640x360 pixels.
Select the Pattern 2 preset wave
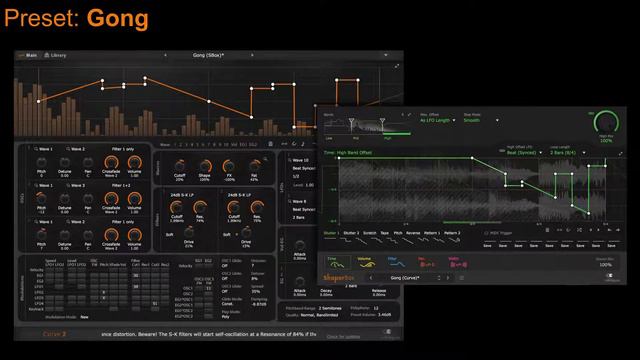click(452, 233)
